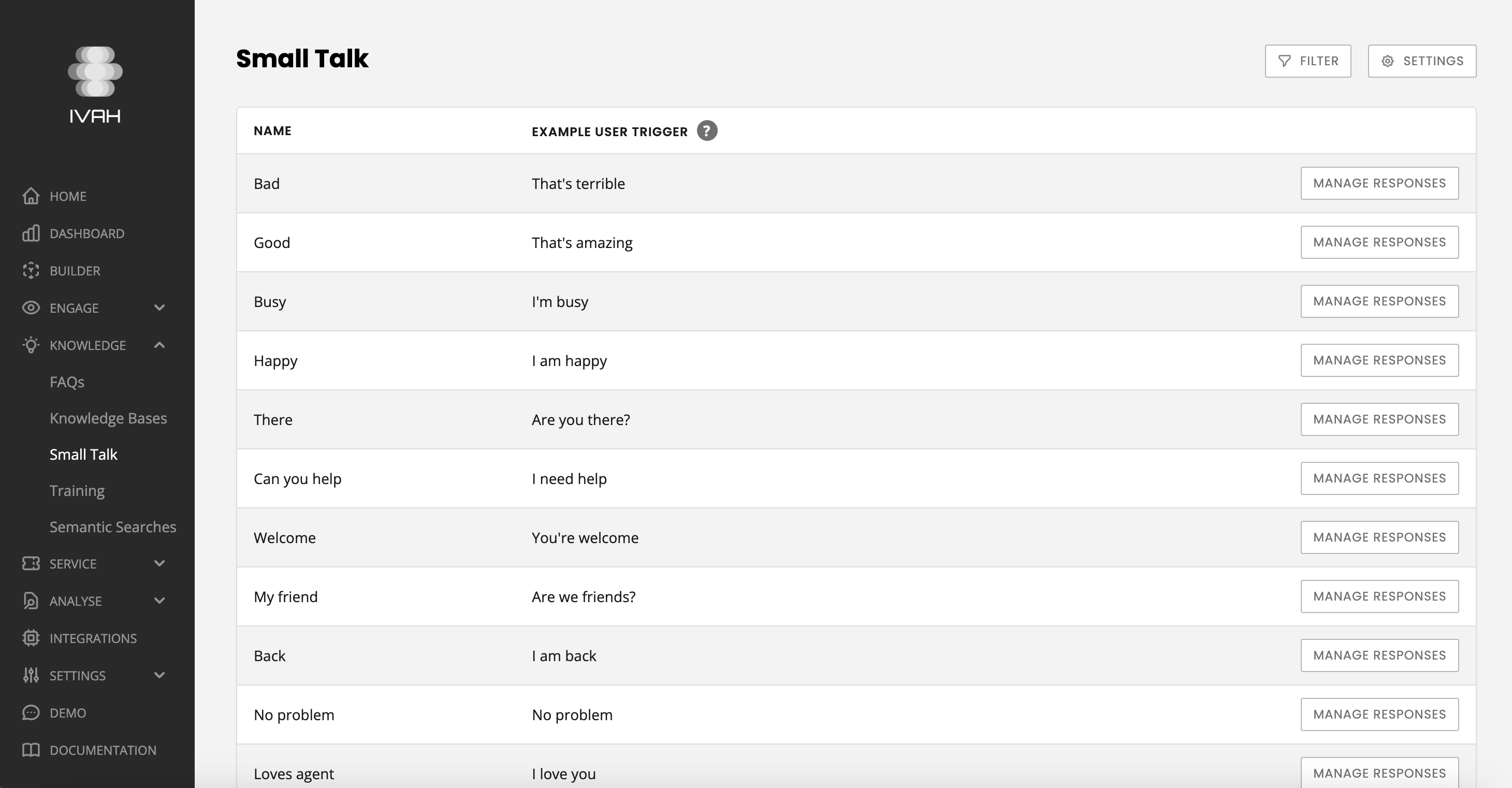1512x788 pixels.
Task: Open the Filter button
Action: [1307, 61]
